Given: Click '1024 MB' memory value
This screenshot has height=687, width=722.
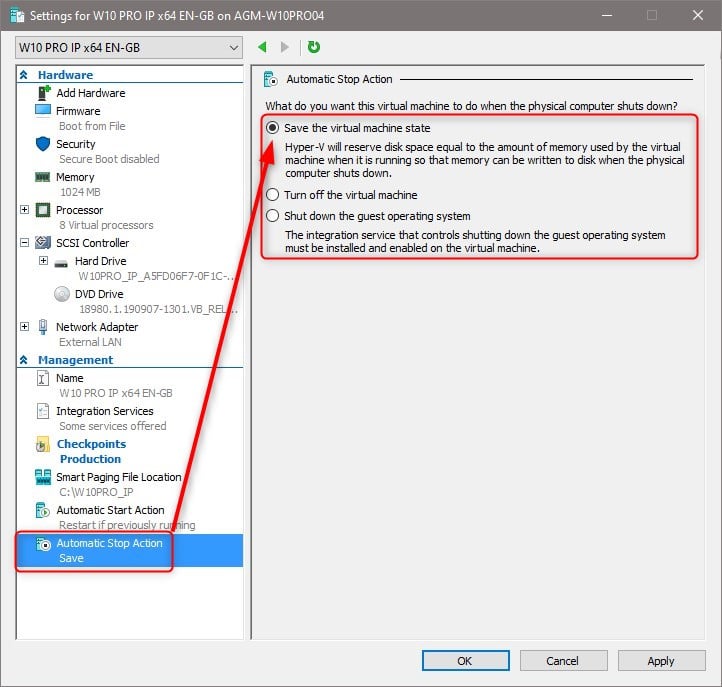Looking at the screenshot, I should tap(80, 192).
